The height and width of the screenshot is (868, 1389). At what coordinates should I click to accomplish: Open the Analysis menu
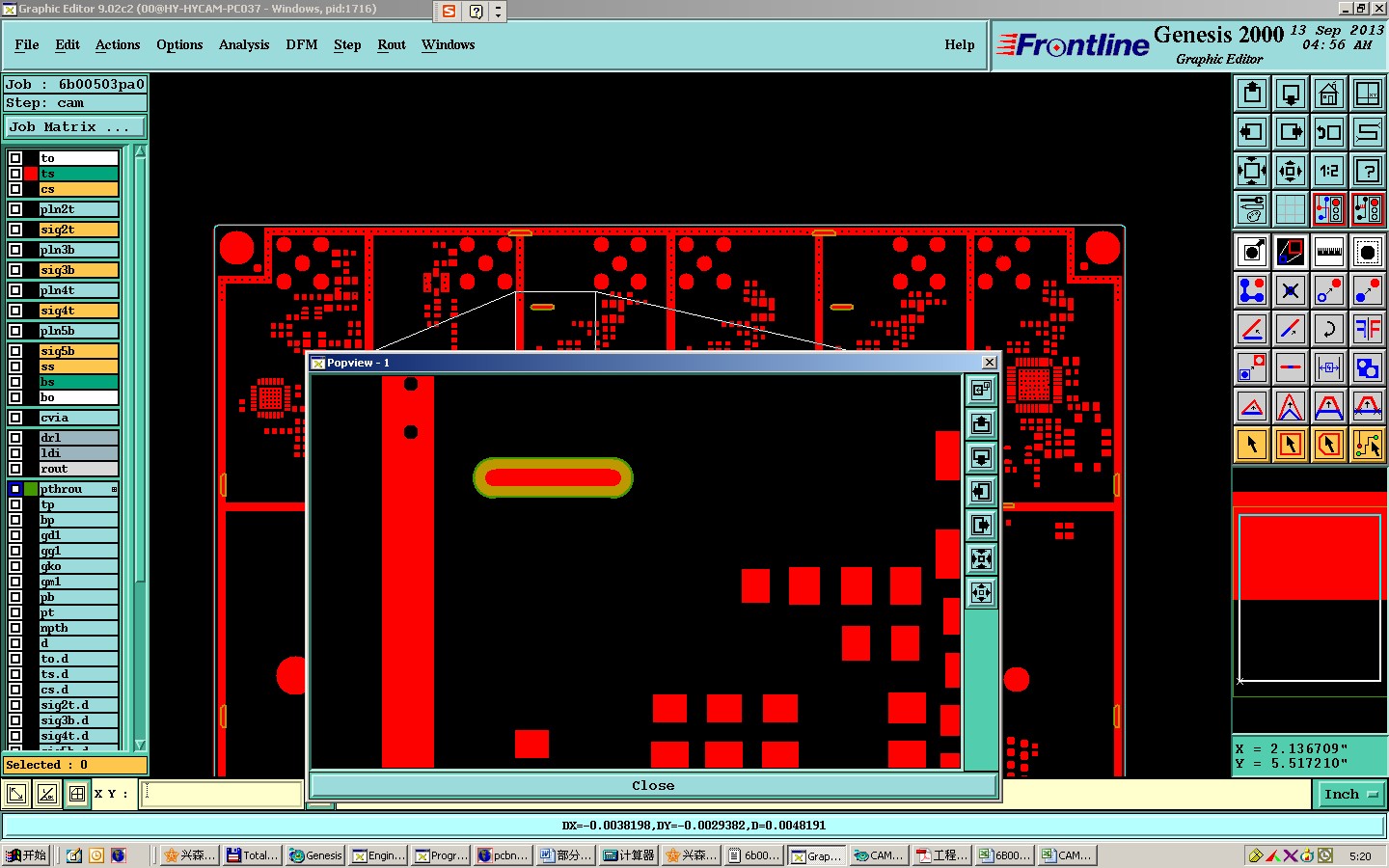tap(244, 45)
